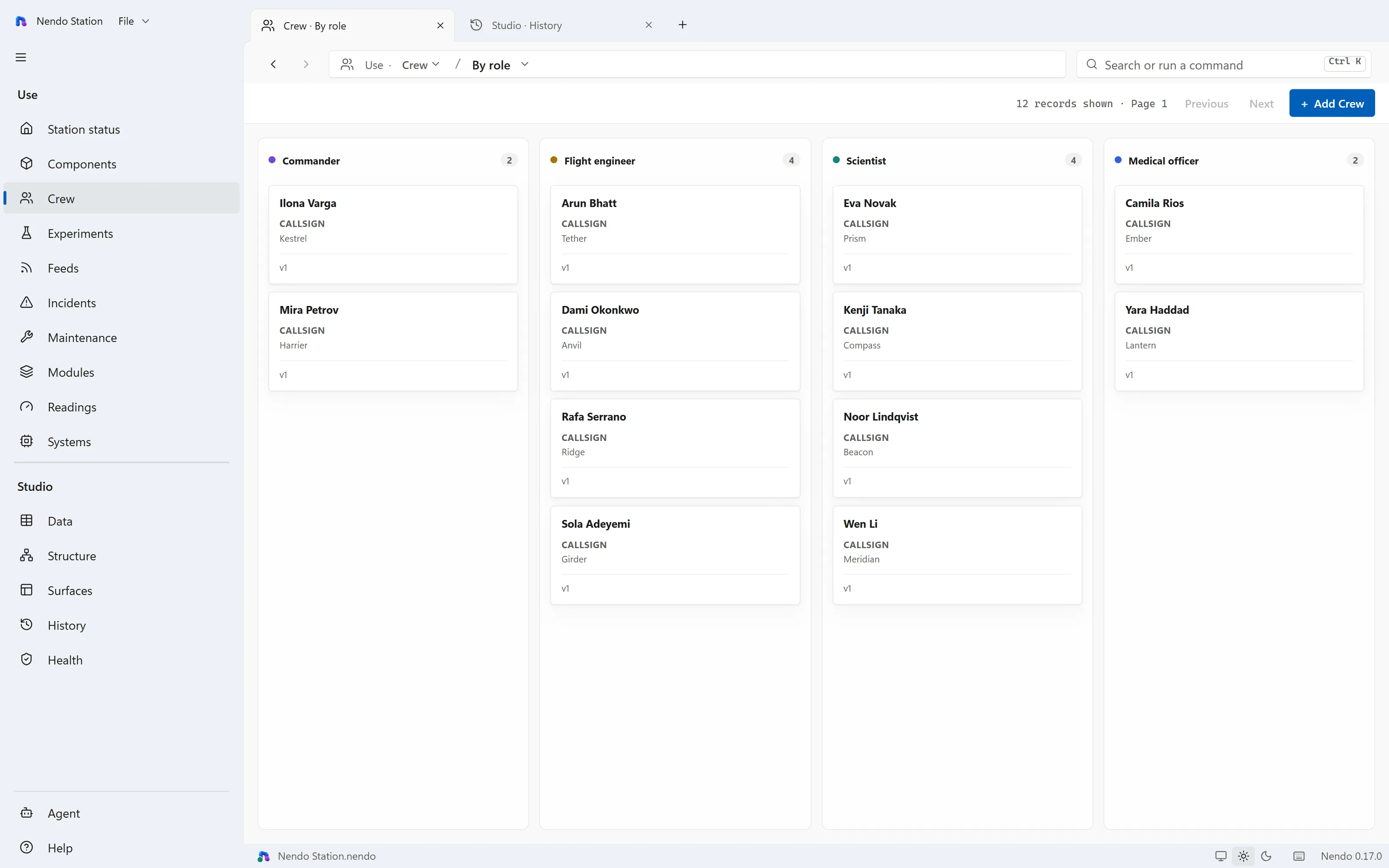Open Maintenance wrench icon entry

coord(121,338)
